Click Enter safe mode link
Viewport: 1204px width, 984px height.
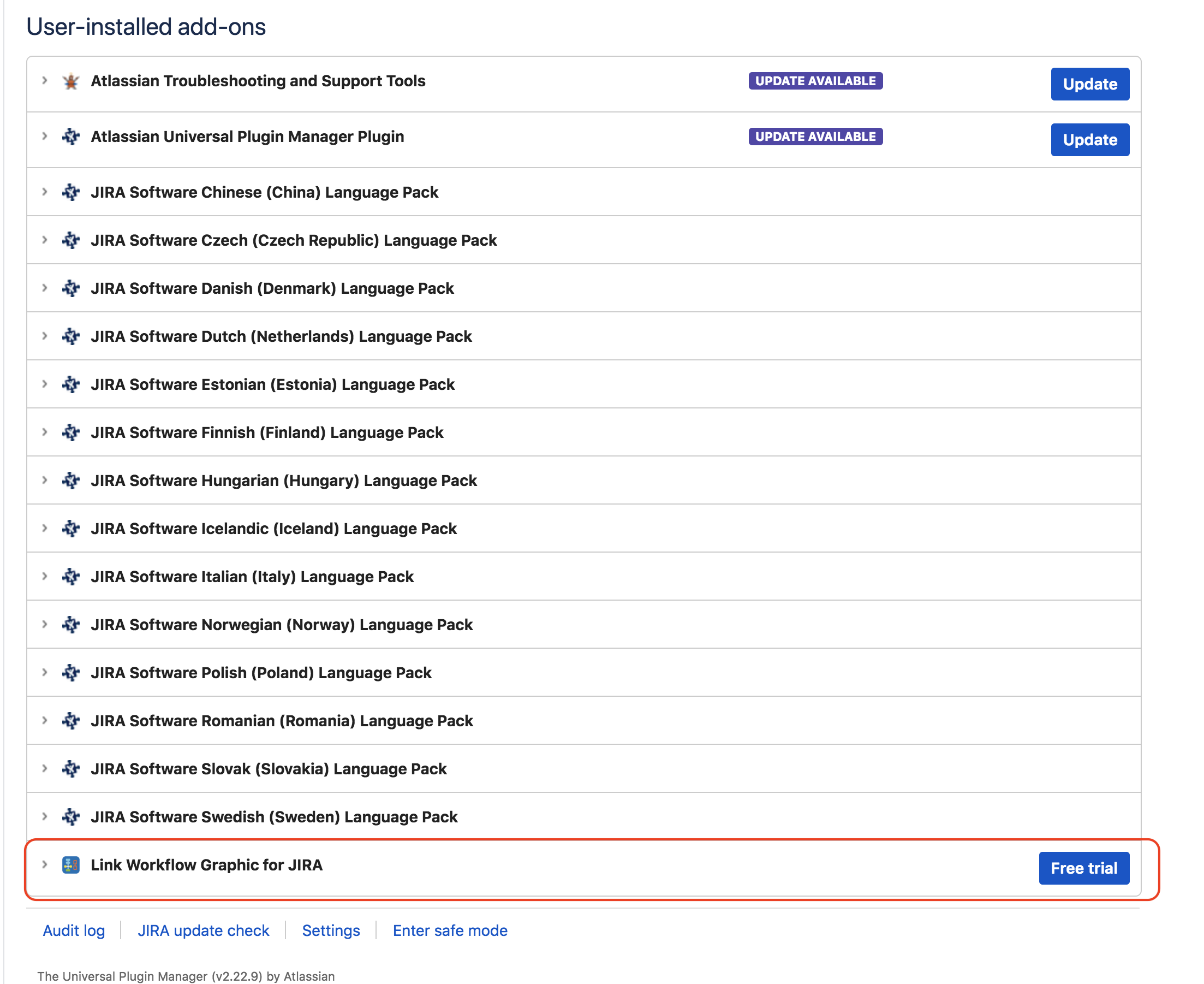click(450, 930)
